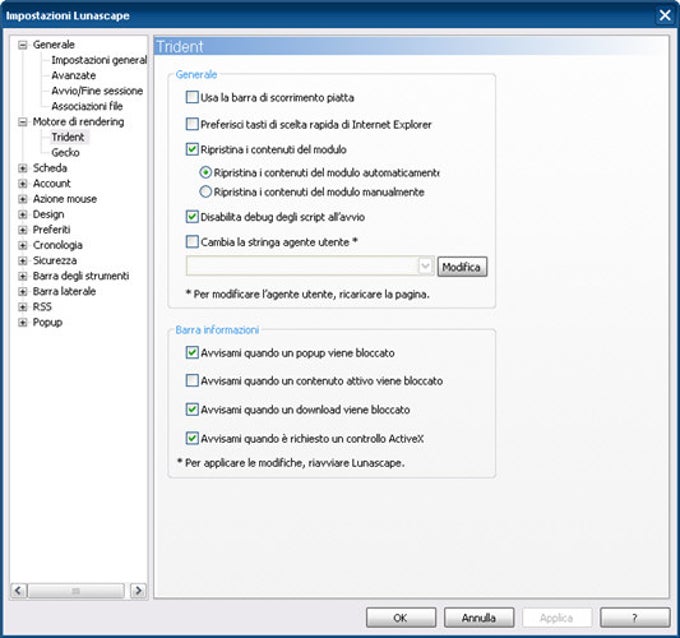
Task: Open Associazioni file settings
Action: [87, 106]
